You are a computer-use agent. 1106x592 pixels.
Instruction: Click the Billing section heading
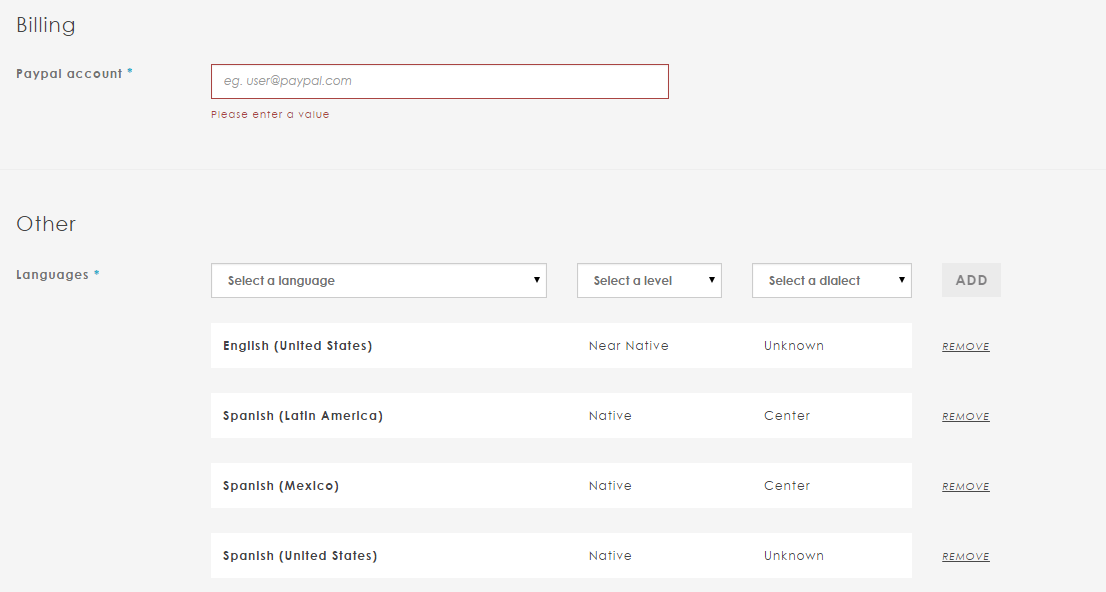(46, 25)
